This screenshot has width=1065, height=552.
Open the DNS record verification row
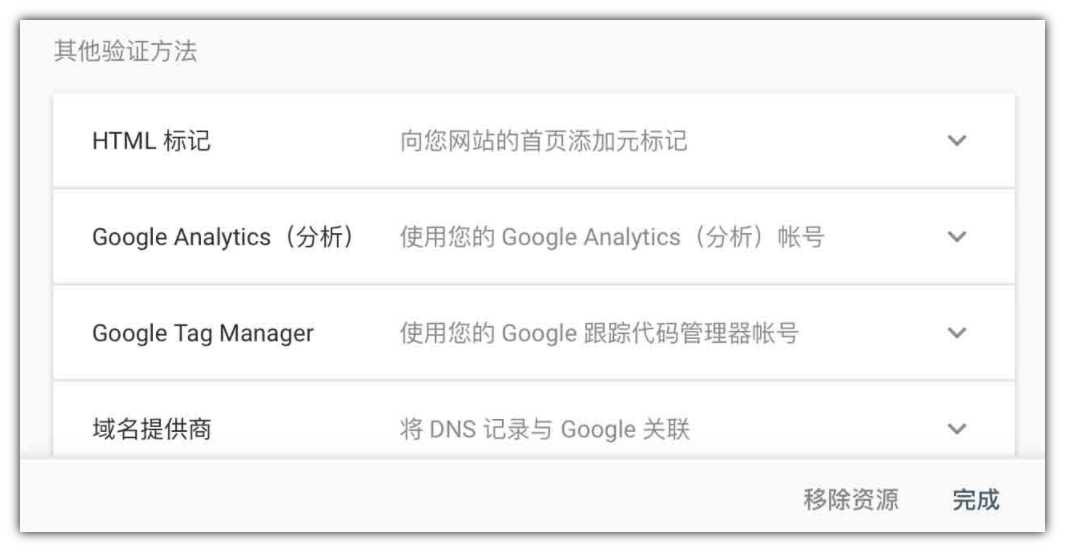534,421
